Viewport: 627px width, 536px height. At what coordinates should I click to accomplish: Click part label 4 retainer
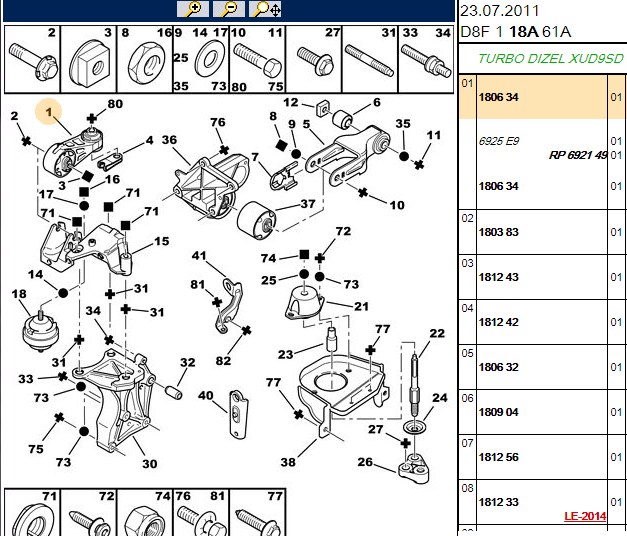pos(149,140)
